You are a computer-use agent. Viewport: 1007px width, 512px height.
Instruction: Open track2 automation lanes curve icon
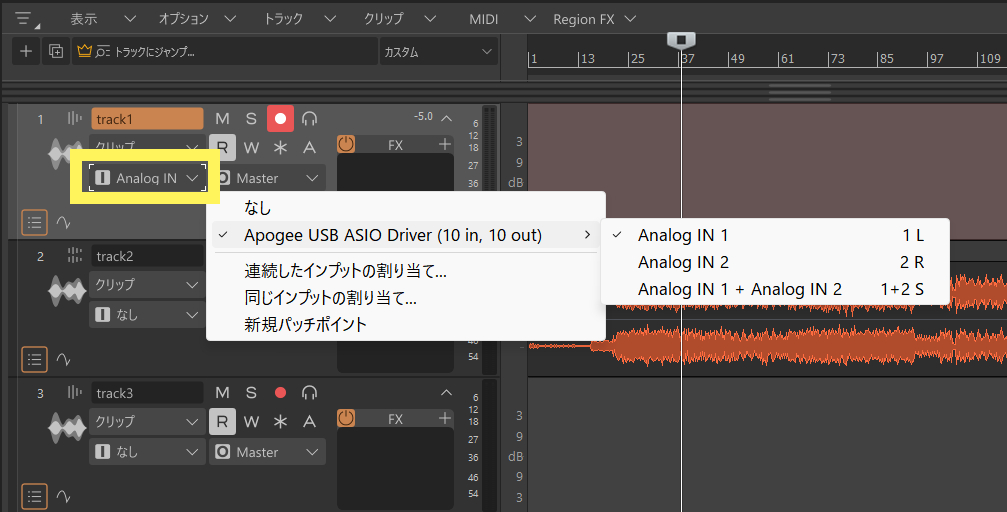(63, 359)
